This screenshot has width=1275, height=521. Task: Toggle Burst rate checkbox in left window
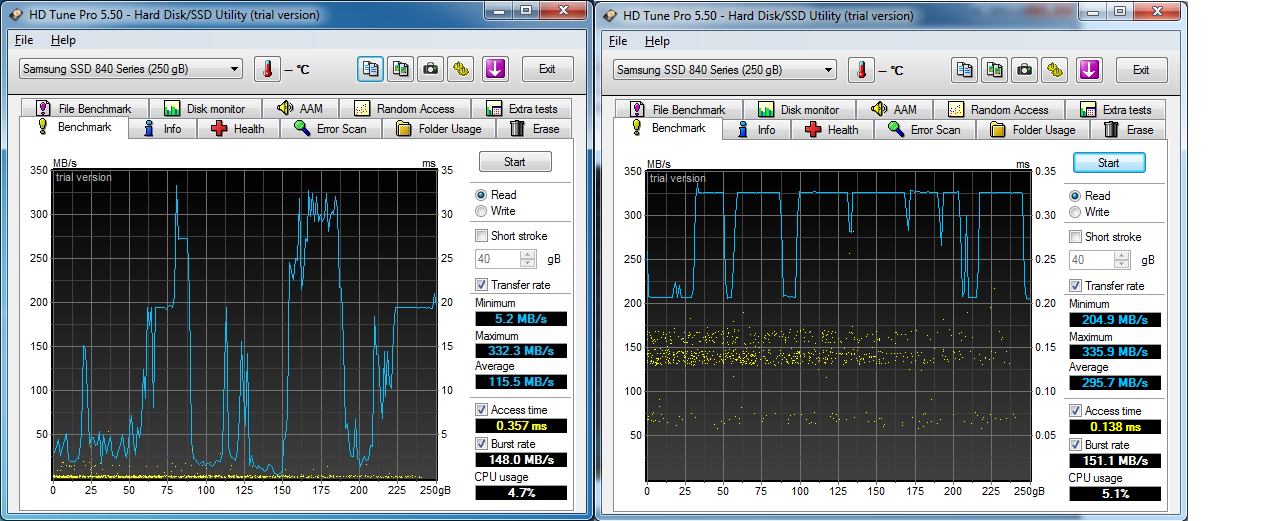click(x=482, y=443)
